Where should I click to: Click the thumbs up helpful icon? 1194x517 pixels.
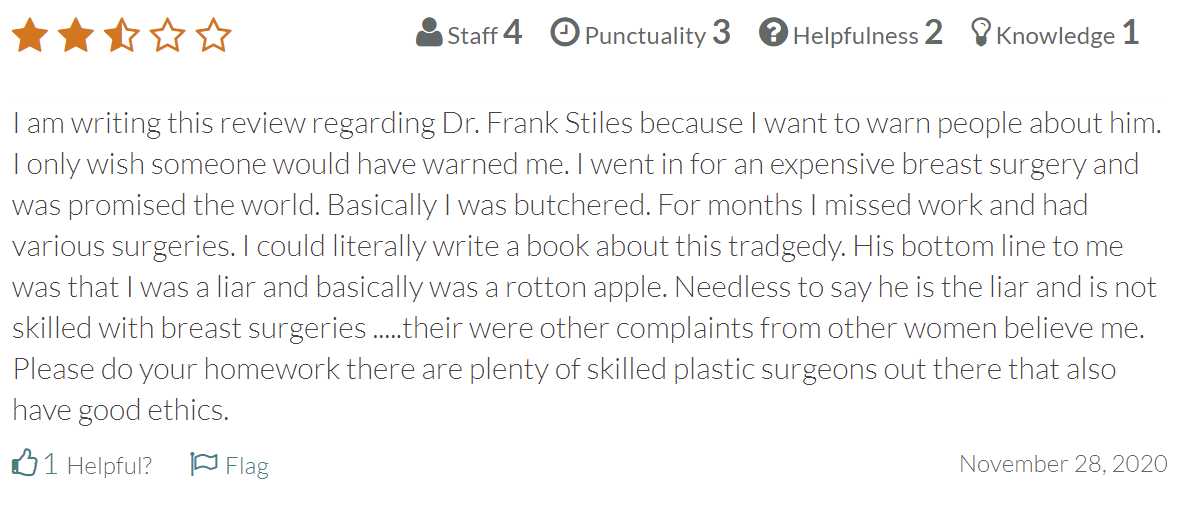[24, 463]
